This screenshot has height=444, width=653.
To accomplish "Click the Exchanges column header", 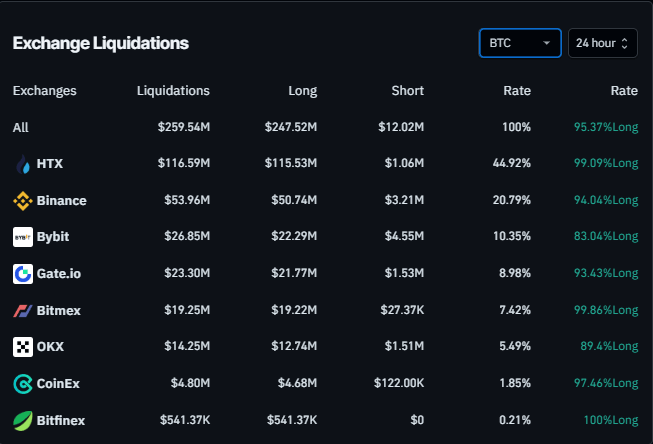I will click(44, 91).
